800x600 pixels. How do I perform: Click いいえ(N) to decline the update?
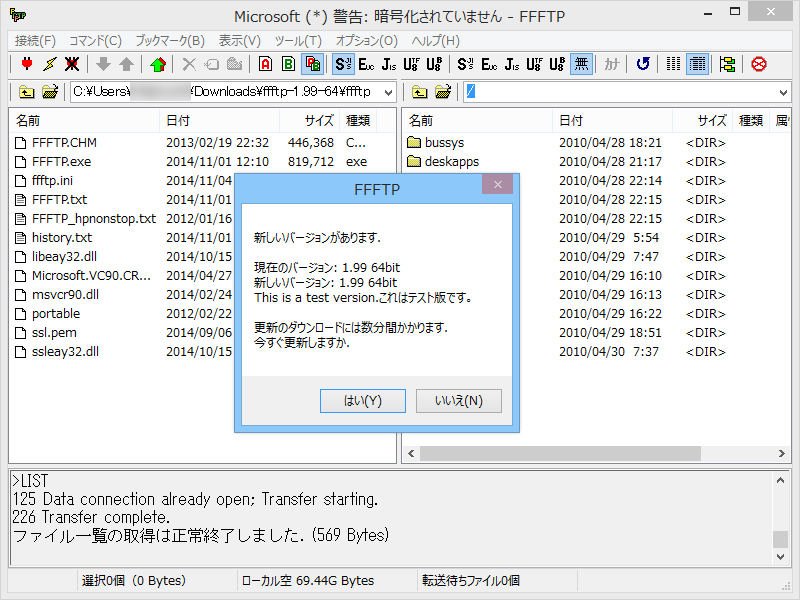458,400
